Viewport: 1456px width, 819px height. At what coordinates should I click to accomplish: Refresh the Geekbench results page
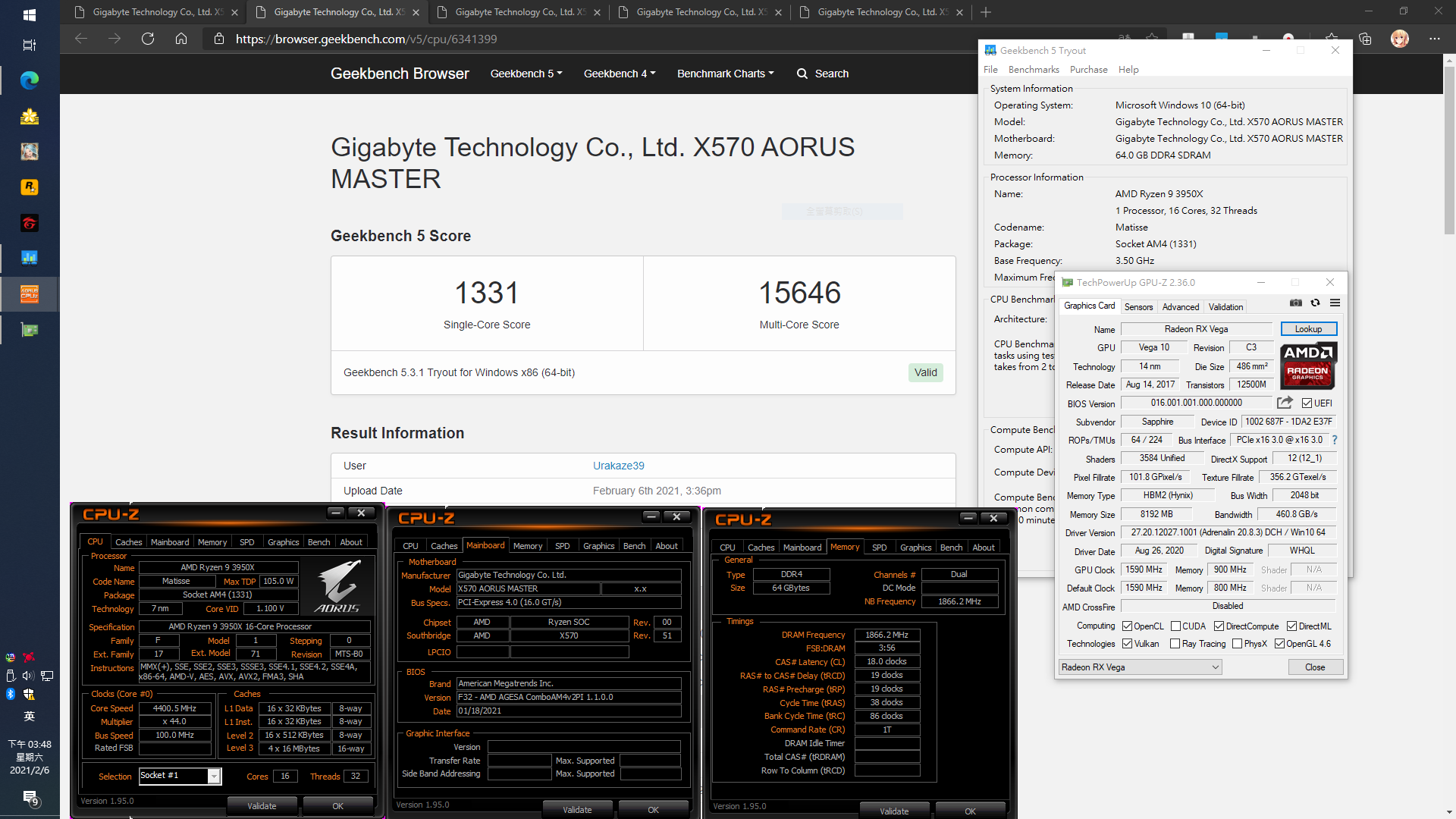pyautogui.click(x=148, y=39)
